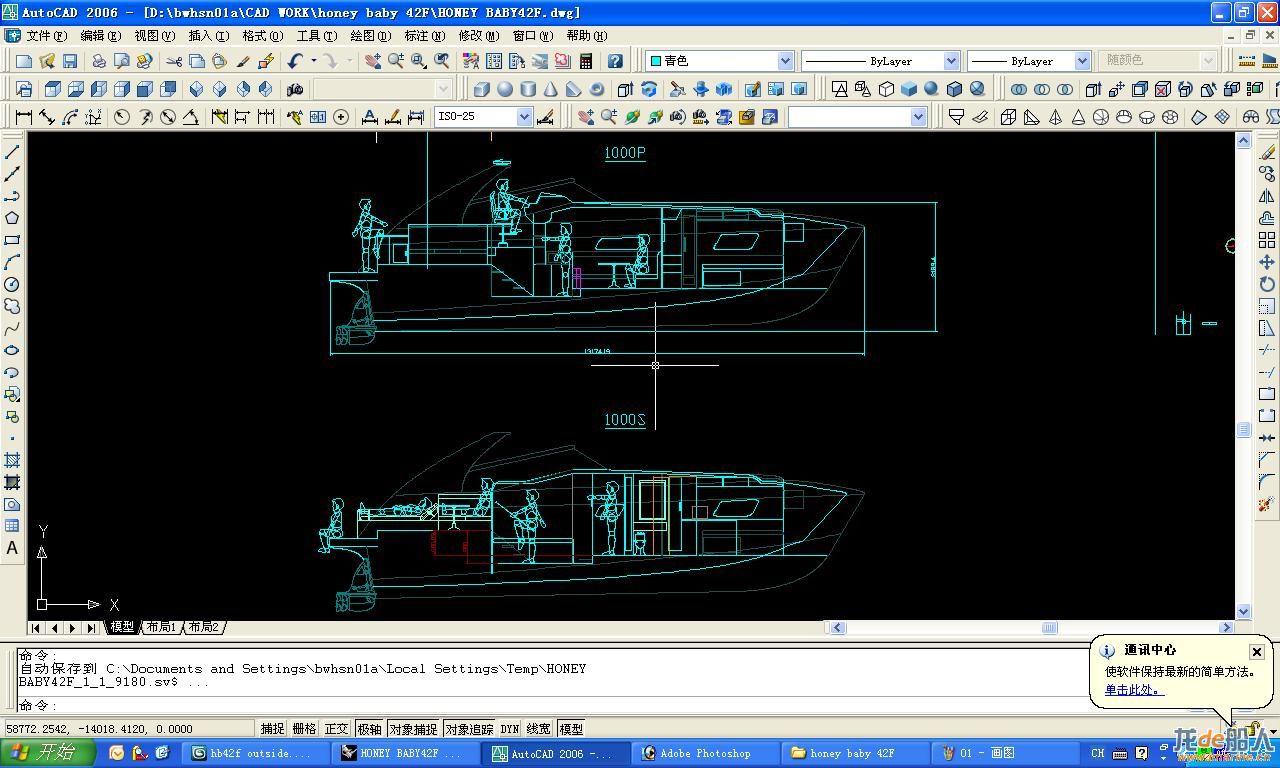The height and width of the screenshot is (768, 1280).
Task: Switch to Adobe Photoshop taskbar button
Action: [706, 753]
